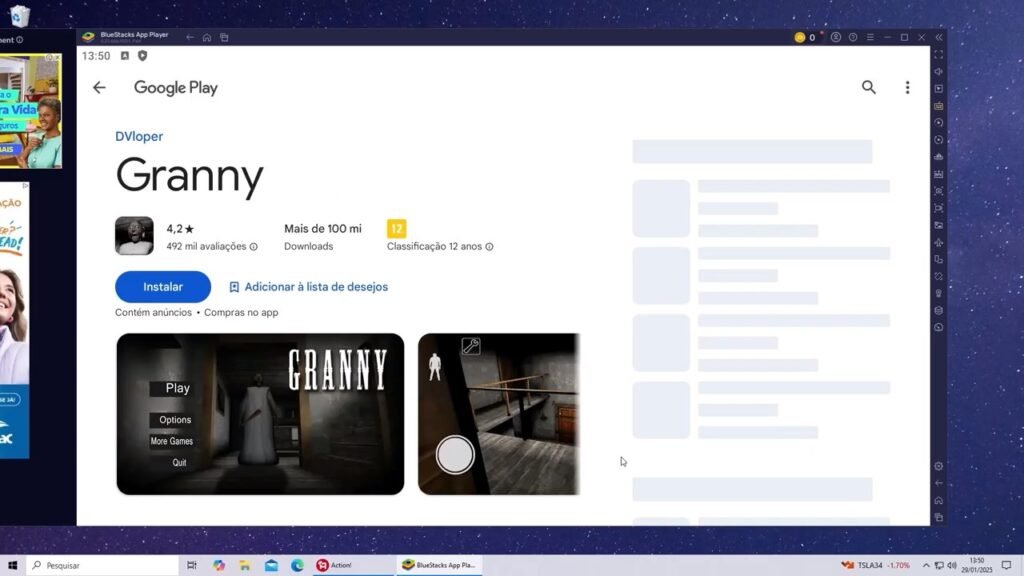Open BlueStacks settings gear in sidebar
The width and height of the screenshot is (1024, 576).
(x=938, y=466)
